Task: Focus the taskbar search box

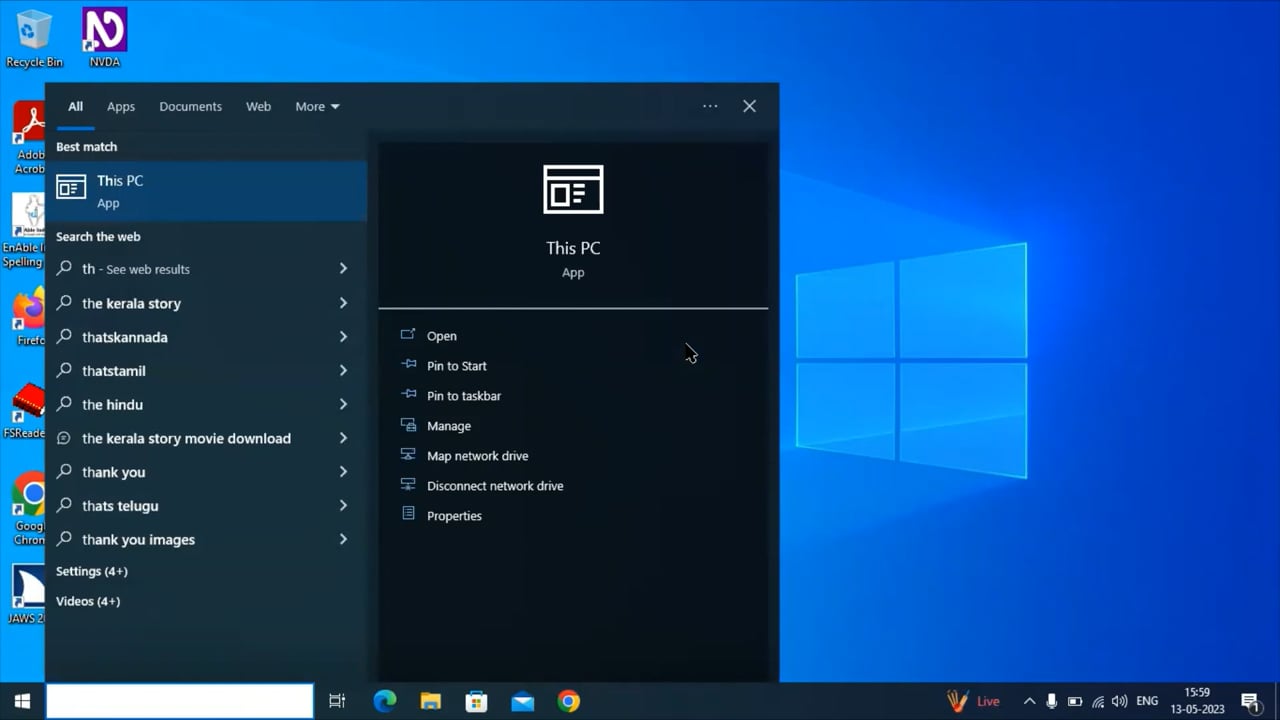Action: (180, 701)
